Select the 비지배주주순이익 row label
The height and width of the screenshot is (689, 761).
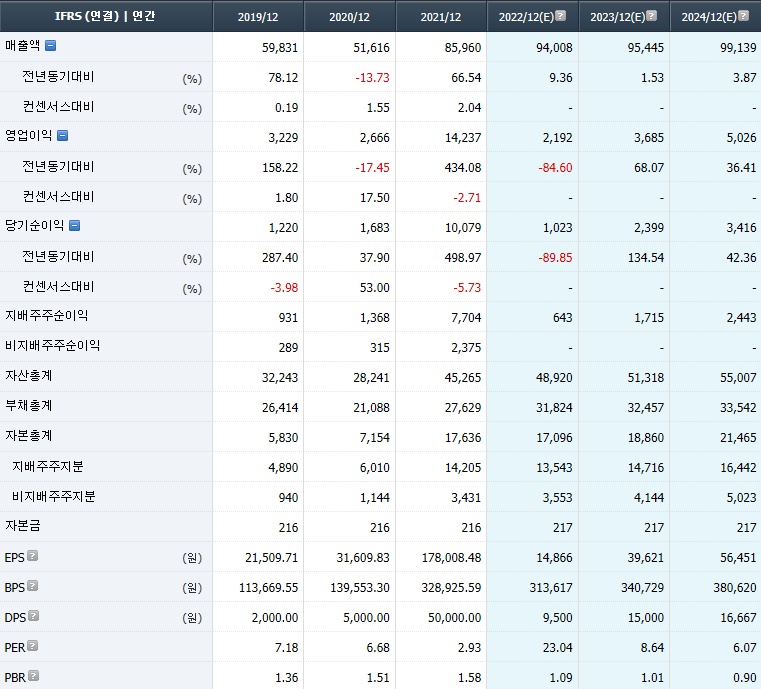(52, 346)
